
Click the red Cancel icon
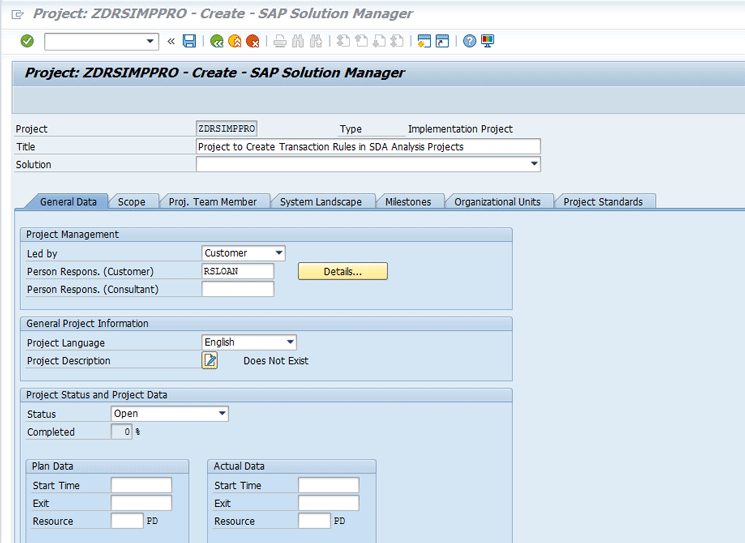point(253,41)
